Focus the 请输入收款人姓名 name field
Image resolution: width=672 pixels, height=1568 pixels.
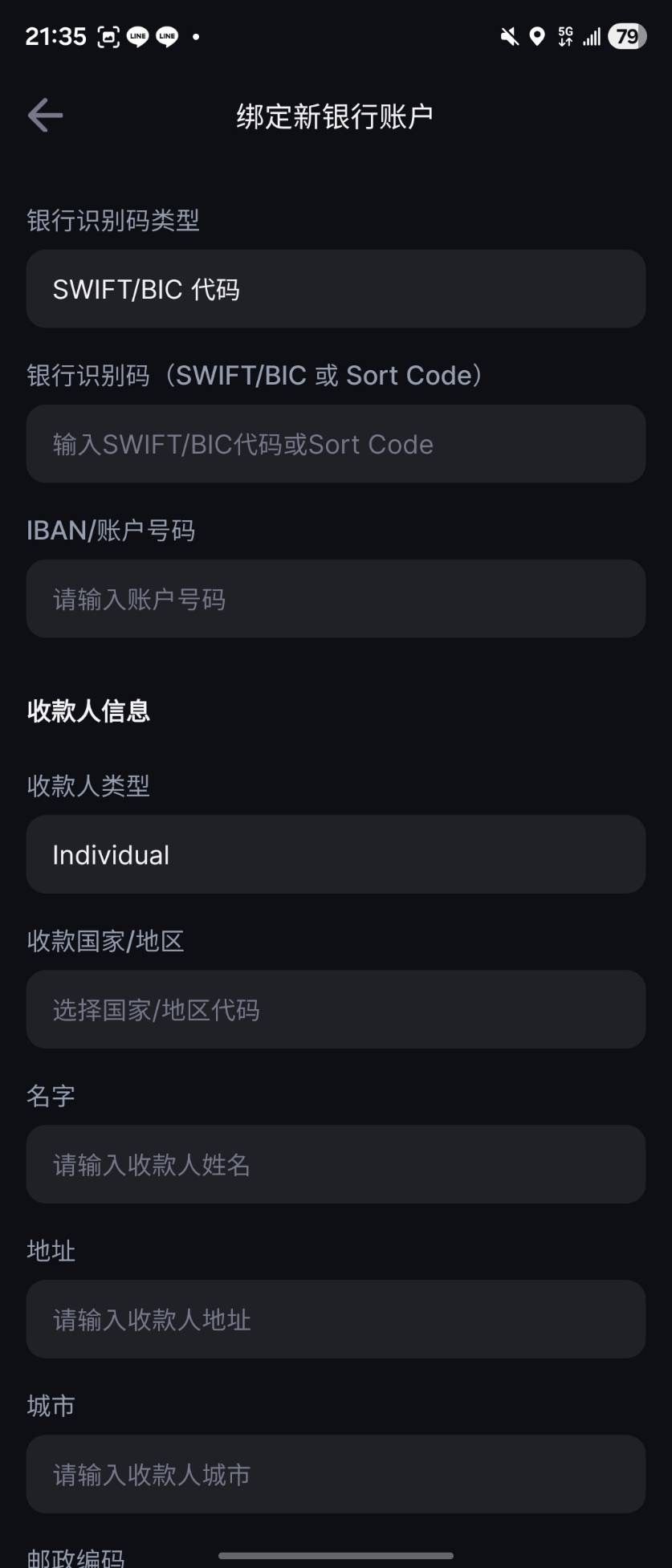[x=336, y=1164]
